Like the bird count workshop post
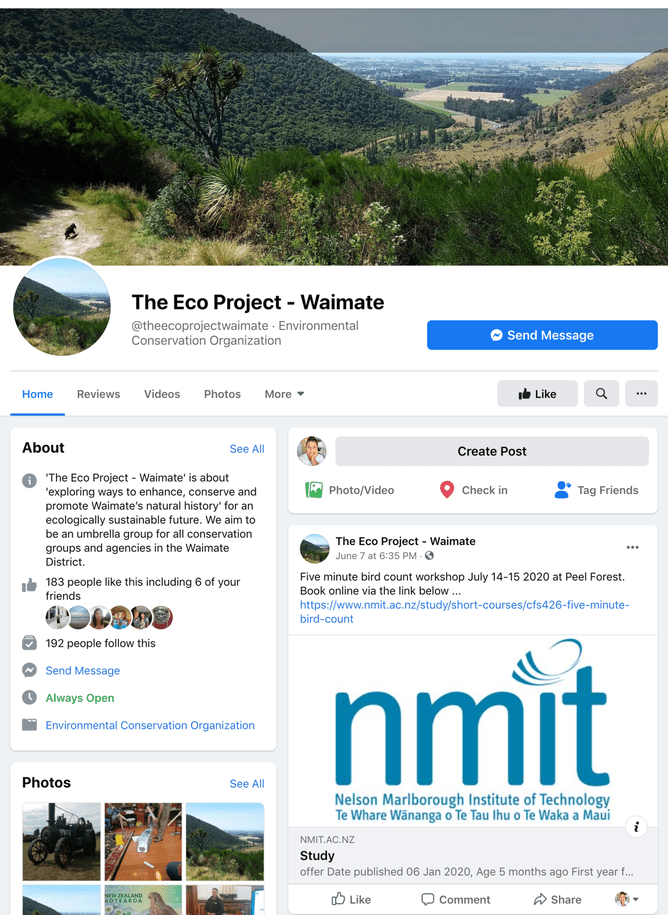668x915 pixels. pyautogui.click(x=351, y=899)
